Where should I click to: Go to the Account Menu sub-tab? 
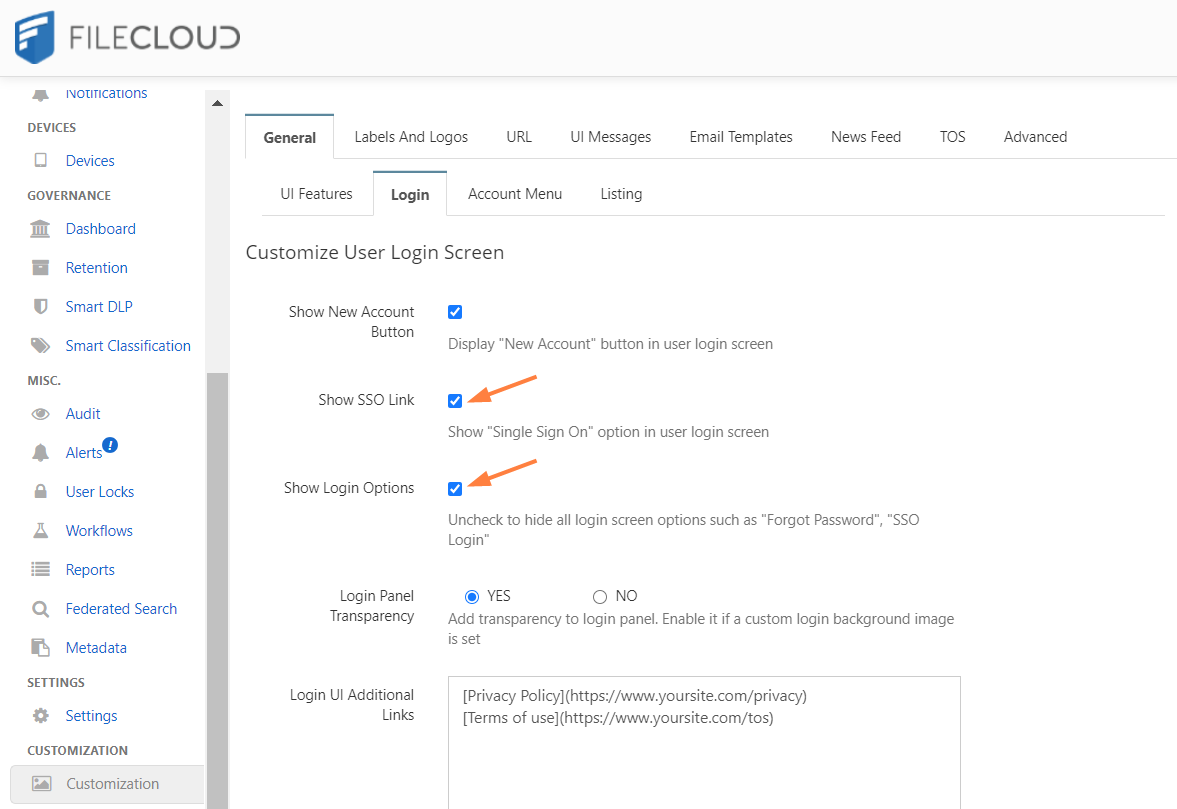[515, 194]
